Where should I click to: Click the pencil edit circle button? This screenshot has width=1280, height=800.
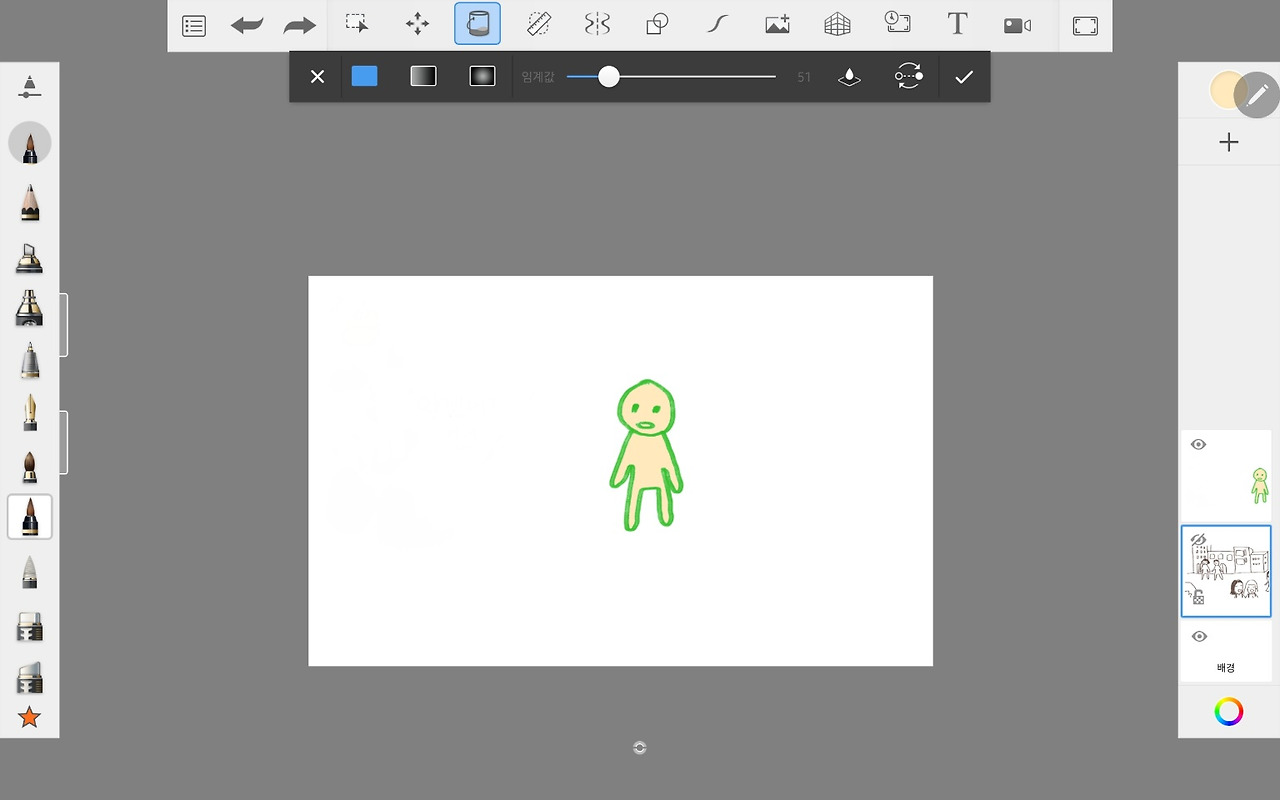point(1257,95)
